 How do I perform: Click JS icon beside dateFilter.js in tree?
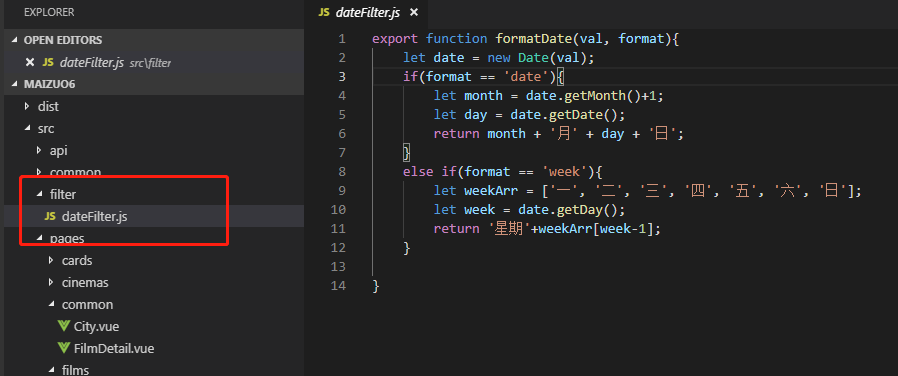[50, 216]
